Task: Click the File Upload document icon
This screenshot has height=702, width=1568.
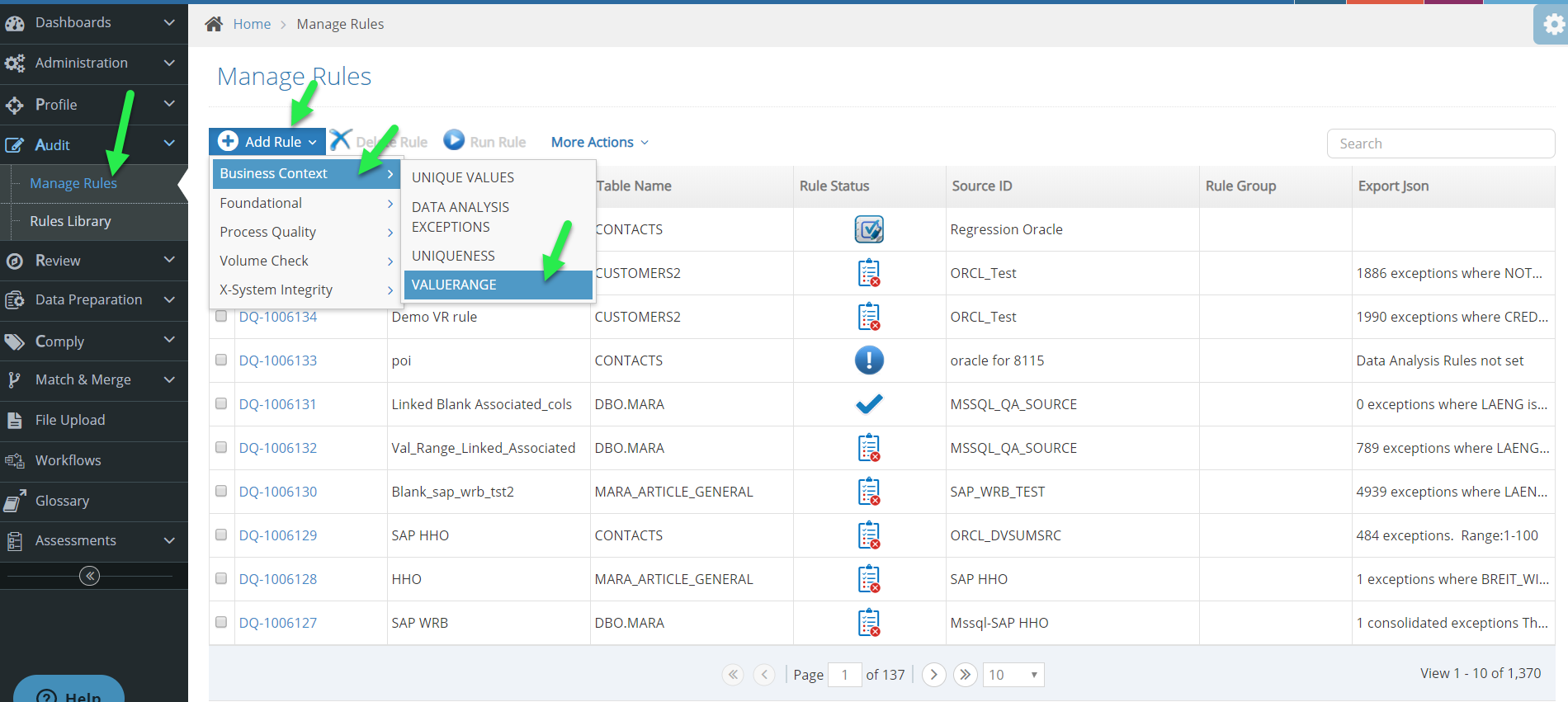Action: click(x=15, y=421)
